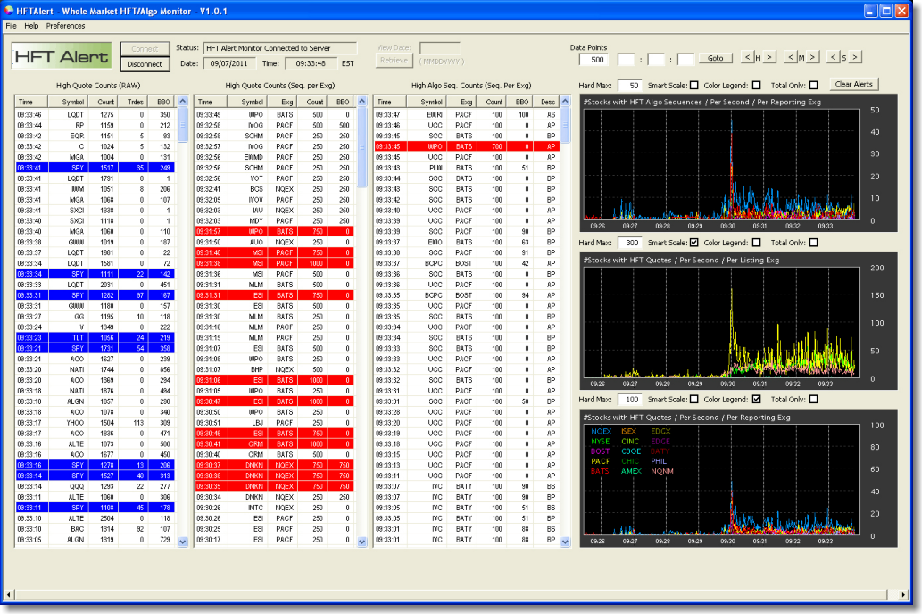Image resolution: width=922 pixels, height=614 pixels.
Task: Click the BATS entry in the color legend
Action: [x=600, y=471]
